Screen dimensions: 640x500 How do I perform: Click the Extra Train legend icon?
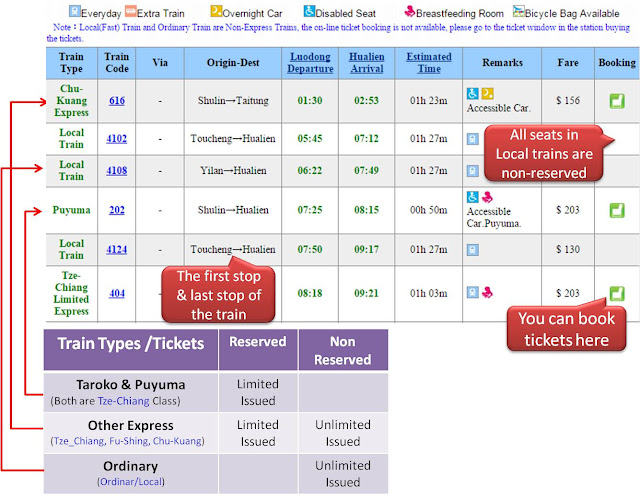point(131,11)
